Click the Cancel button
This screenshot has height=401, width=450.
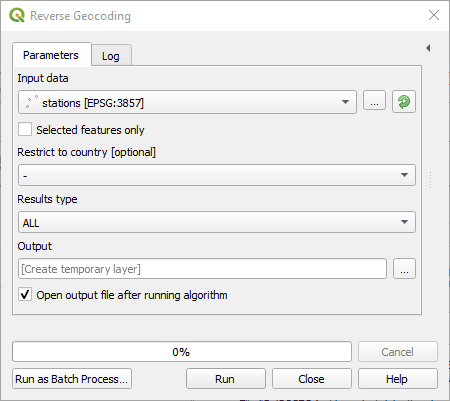coord(398,352)
